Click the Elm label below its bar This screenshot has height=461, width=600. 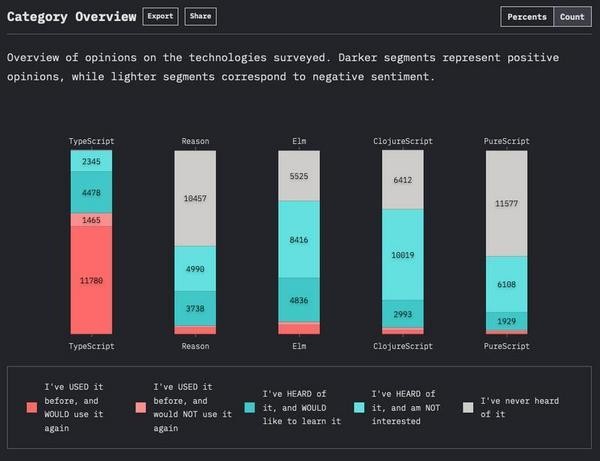[x=299, y=346]
